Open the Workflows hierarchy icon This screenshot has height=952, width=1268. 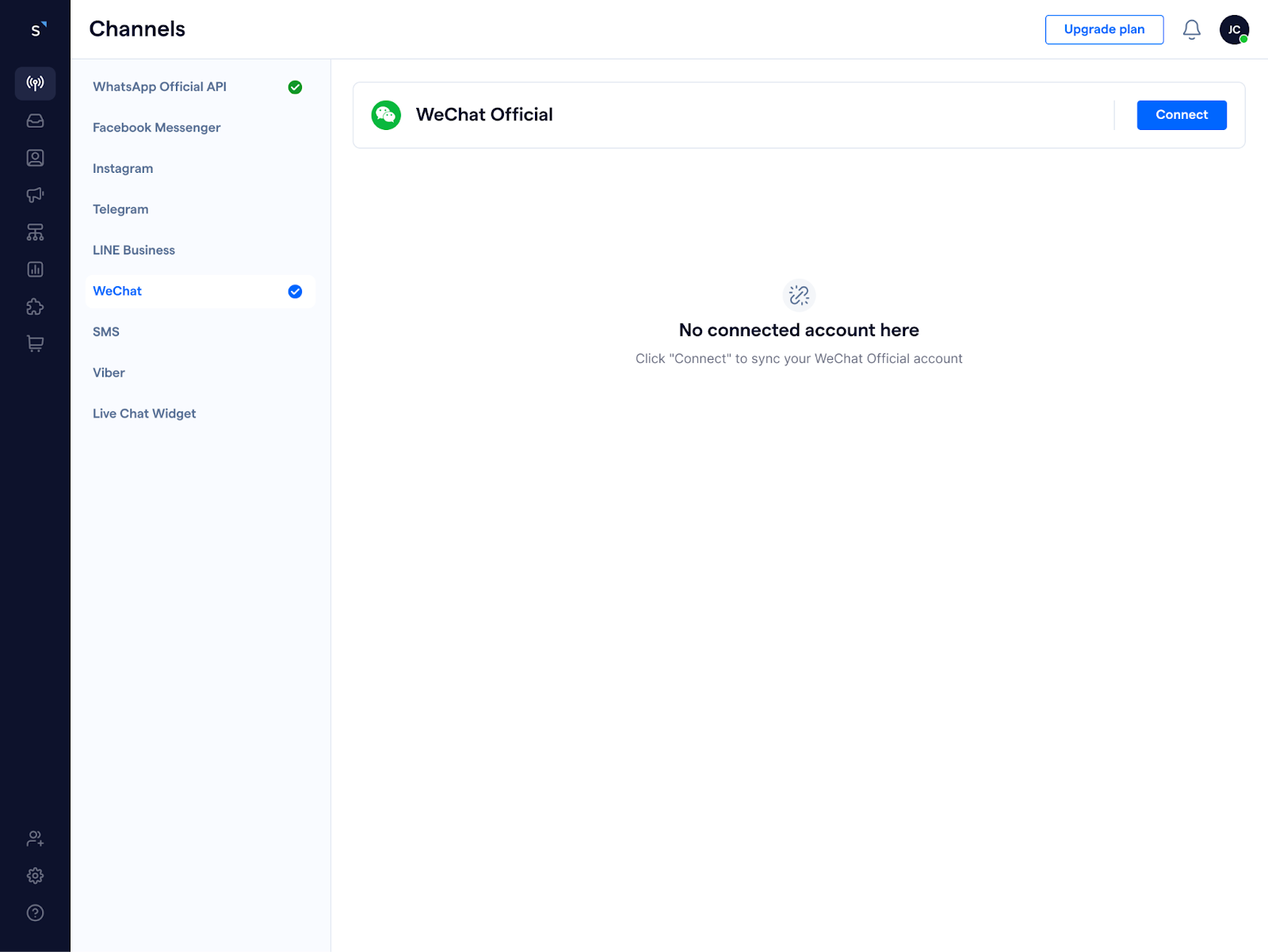(35, 232)
